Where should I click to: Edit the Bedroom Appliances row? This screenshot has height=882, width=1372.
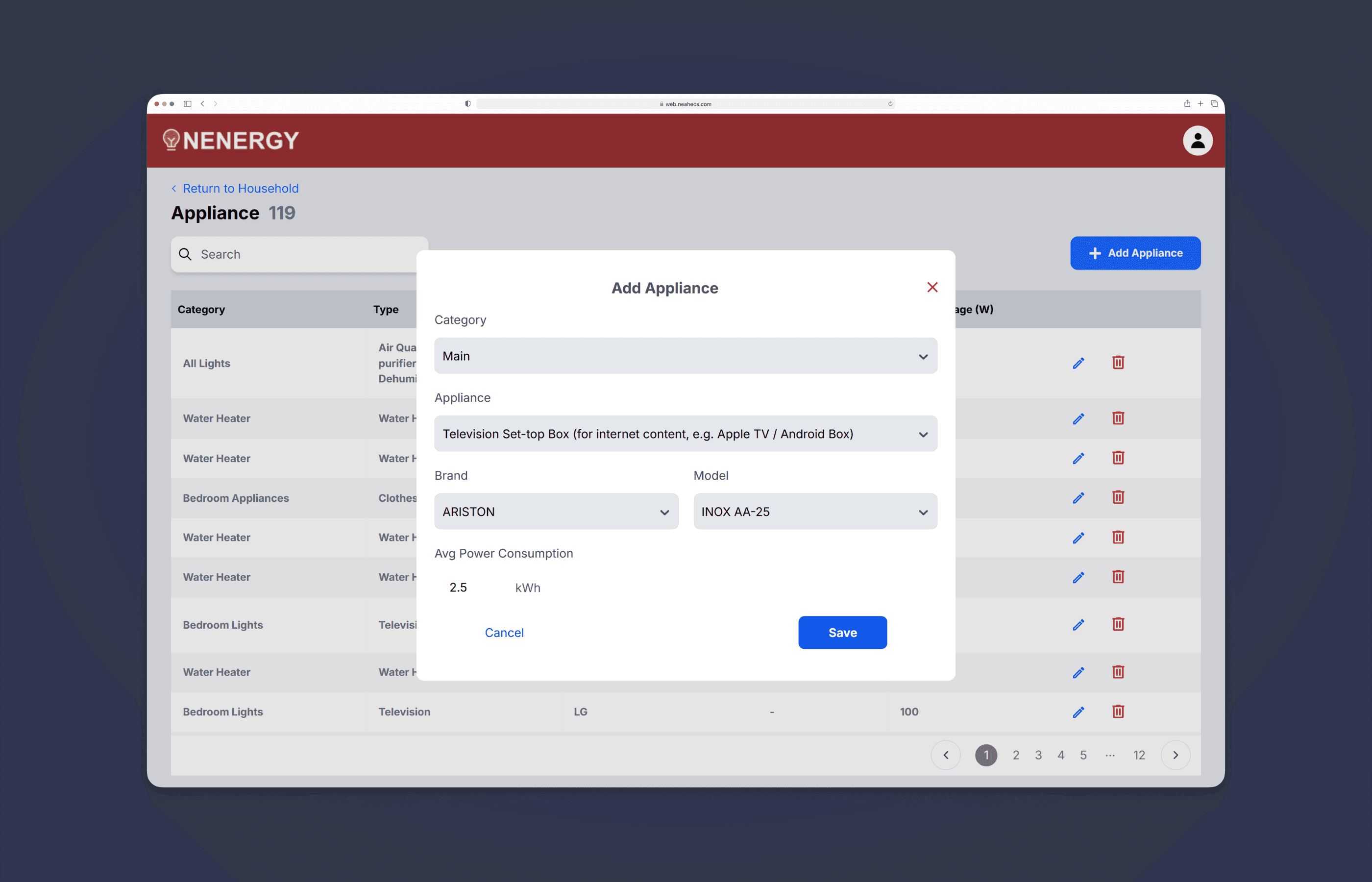click(x=1078, y=498)
